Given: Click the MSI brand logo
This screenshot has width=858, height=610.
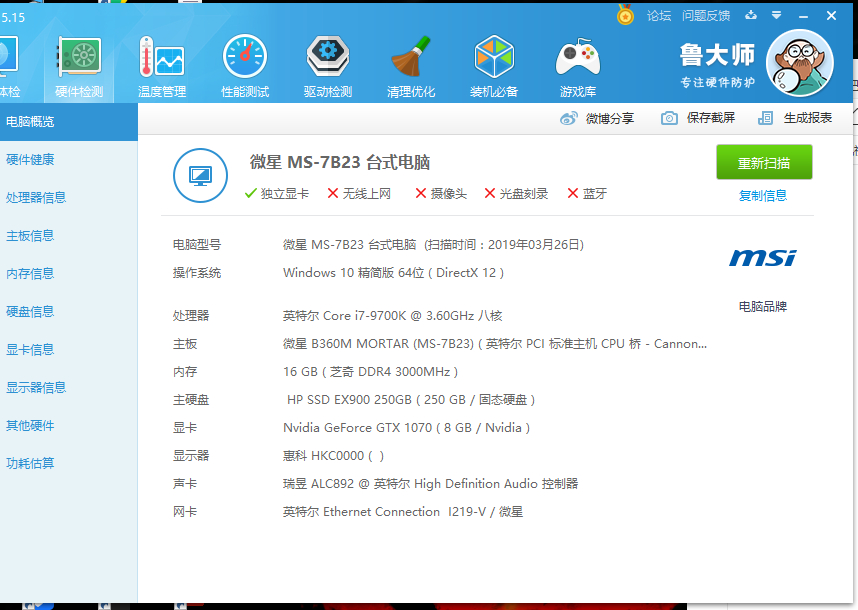Looking at the screenshot, I should [x=763, y=258].
